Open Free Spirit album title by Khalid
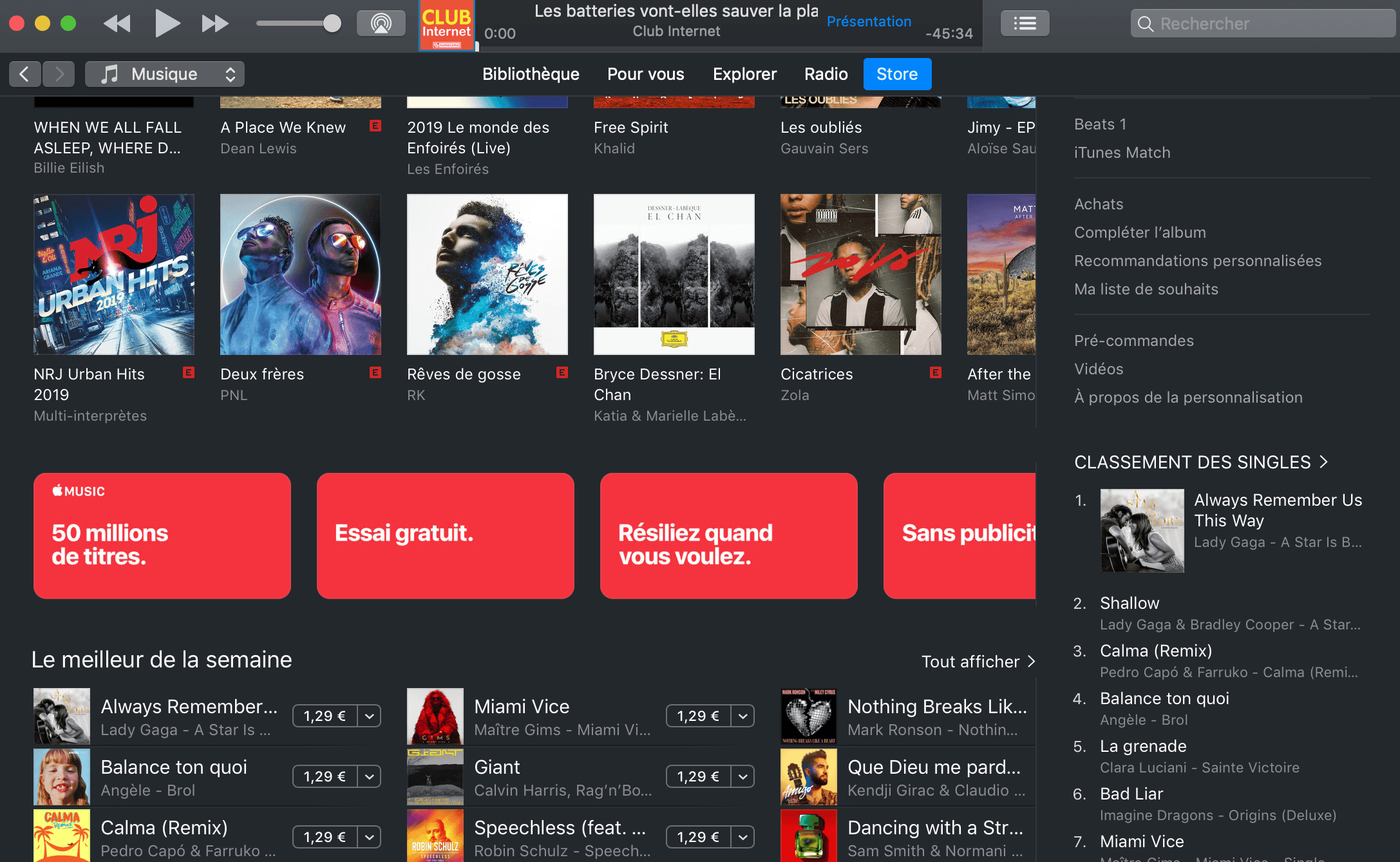This screenshot has height=862, width=1400. (x=631, y=128)
